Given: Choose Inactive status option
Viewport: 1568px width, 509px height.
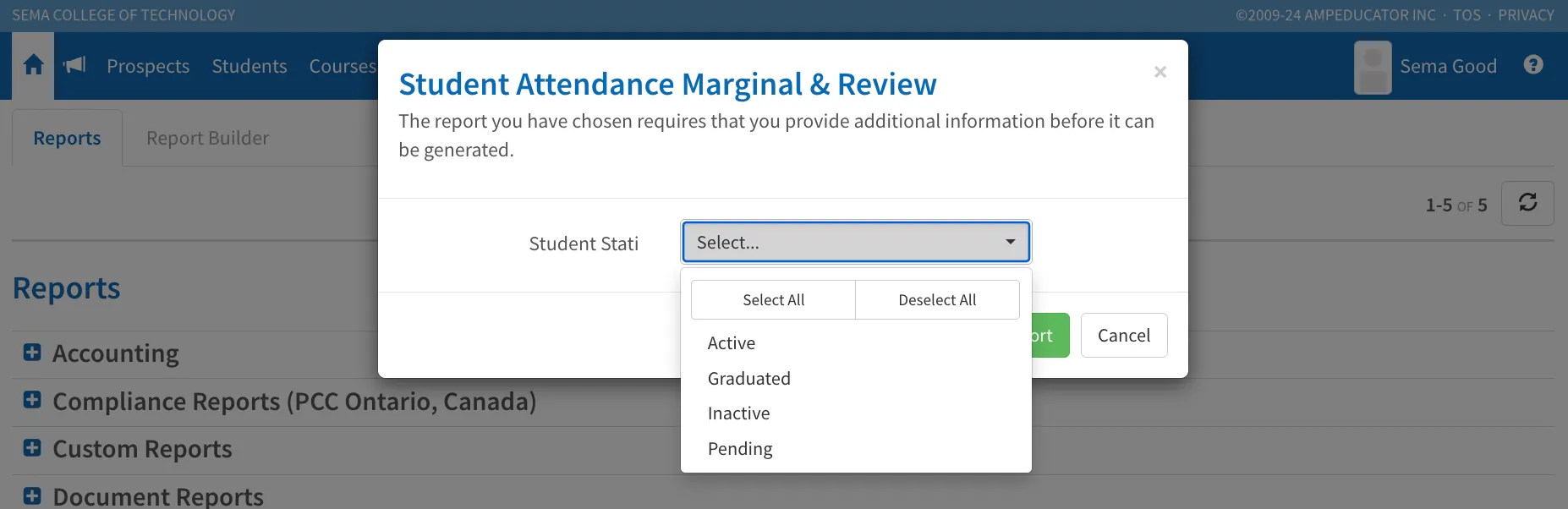Looking at the screenshot, I should 738,413.
